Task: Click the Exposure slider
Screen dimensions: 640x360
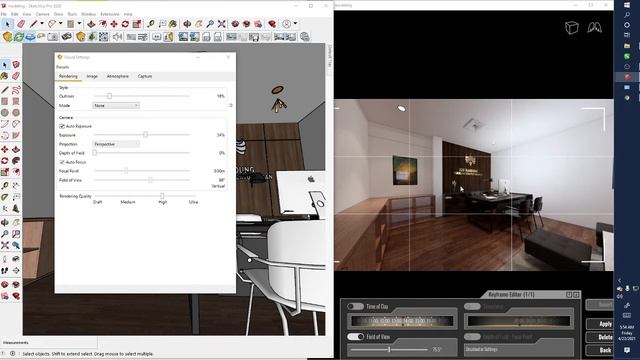Action: pyautogui.click(x=142, y=134)
